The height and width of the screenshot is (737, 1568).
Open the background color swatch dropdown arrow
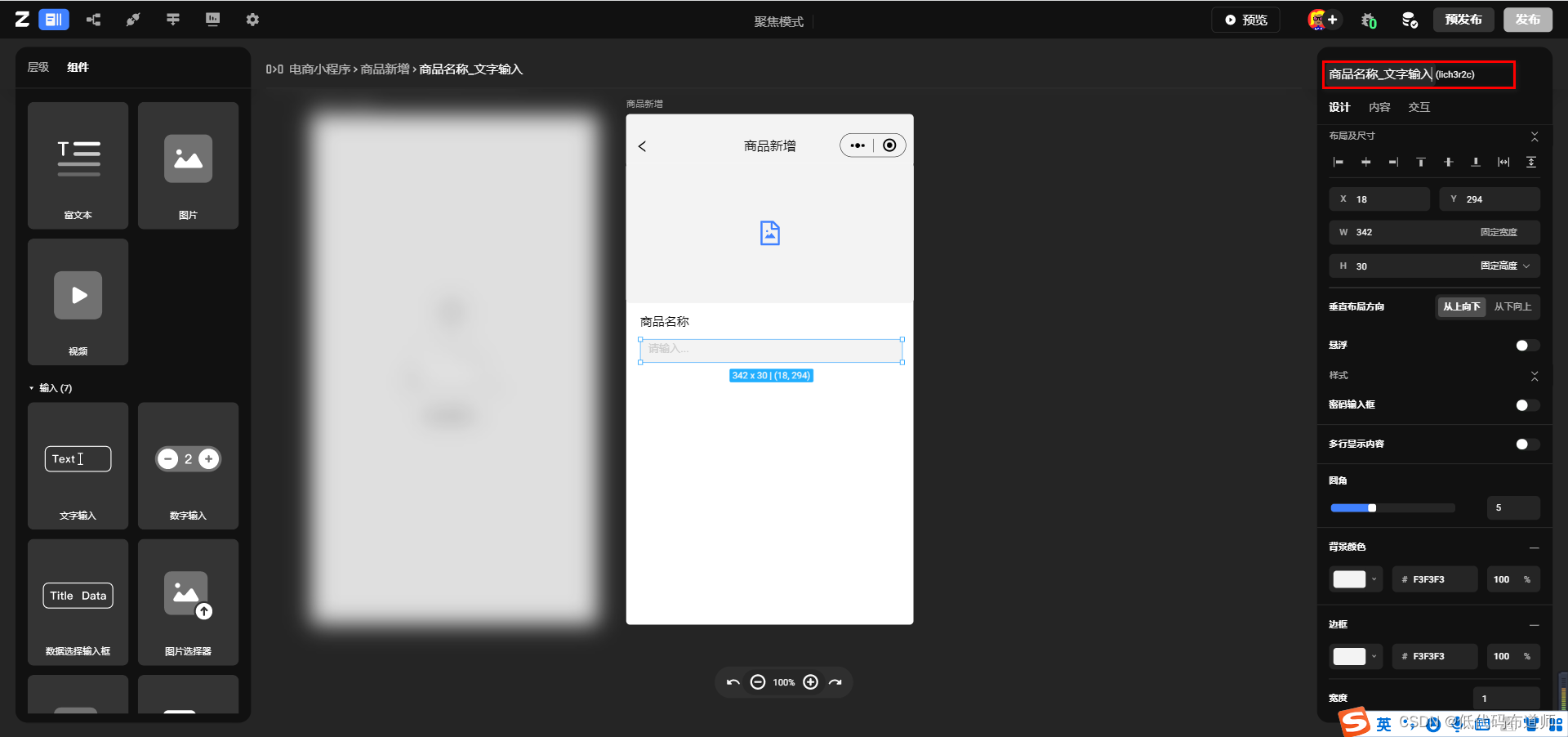(1374, 579)
